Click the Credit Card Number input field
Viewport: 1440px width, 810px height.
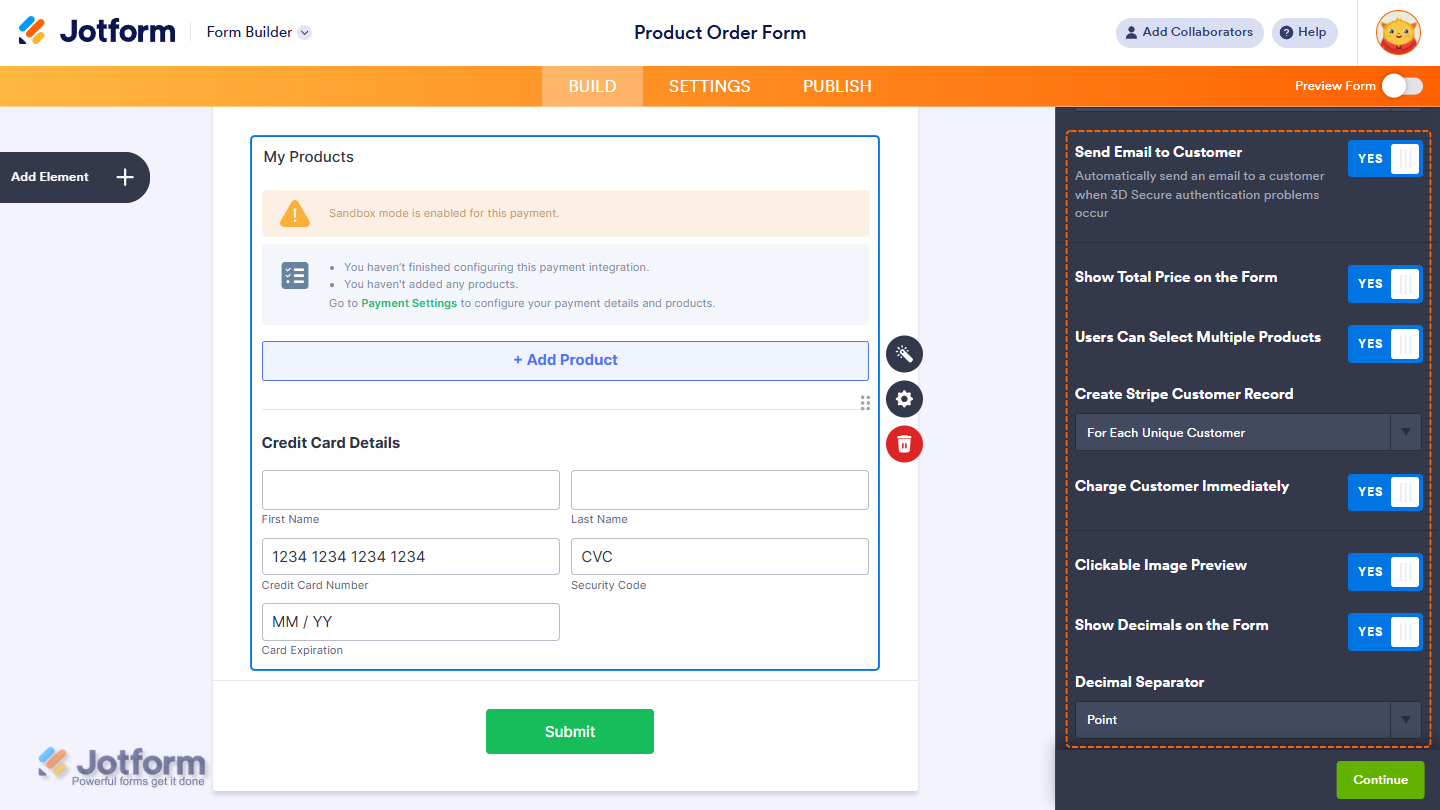pos(410,556)
